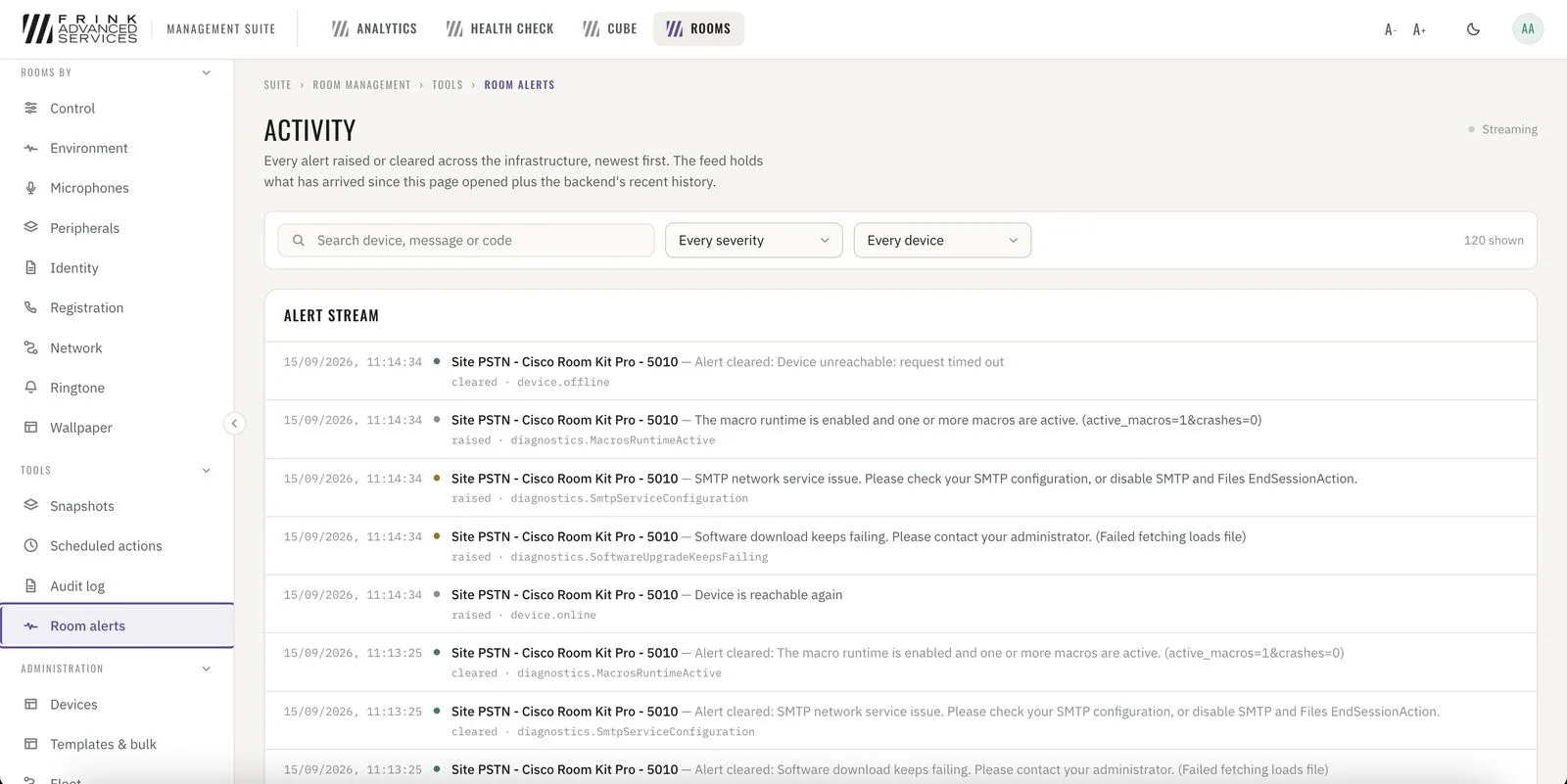Image resolution: width=1567 pixels, height=784 pixels.
Task: Open Peripherals via its layers icon
Action: [30, 228]
